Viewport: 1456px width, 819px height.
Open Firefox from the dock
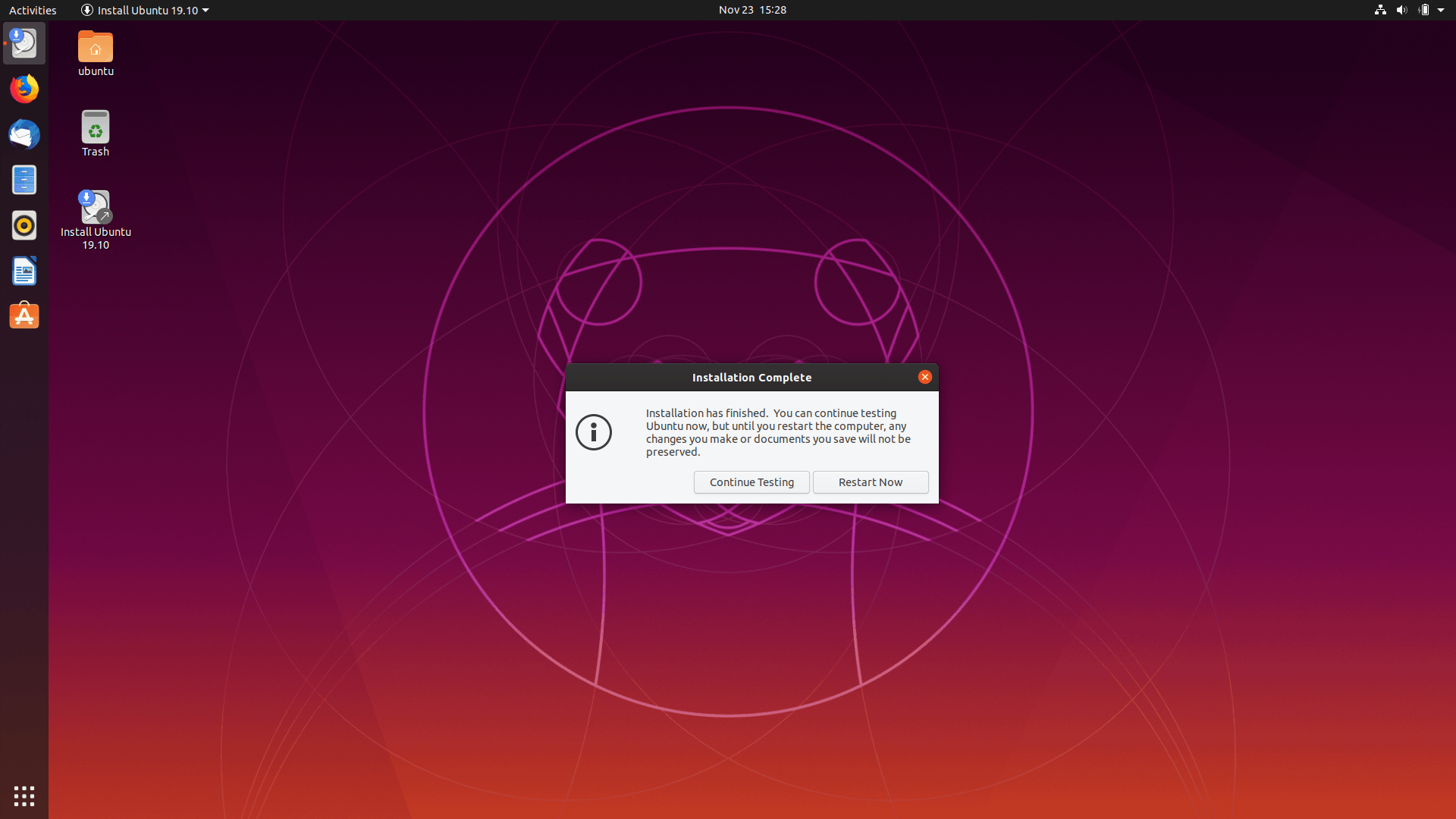point(24,89)
